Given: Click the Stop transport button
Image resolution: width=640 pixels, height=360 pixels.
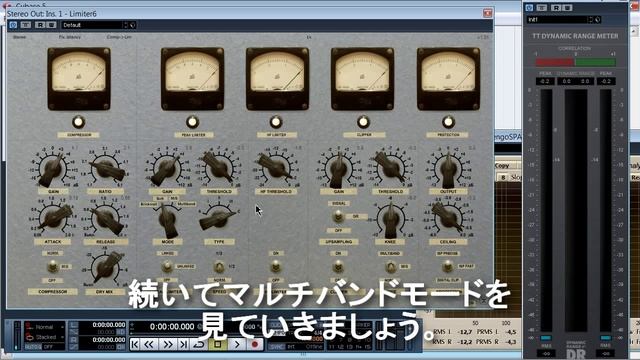Looking at the screenshot, I should coord(218,344).
